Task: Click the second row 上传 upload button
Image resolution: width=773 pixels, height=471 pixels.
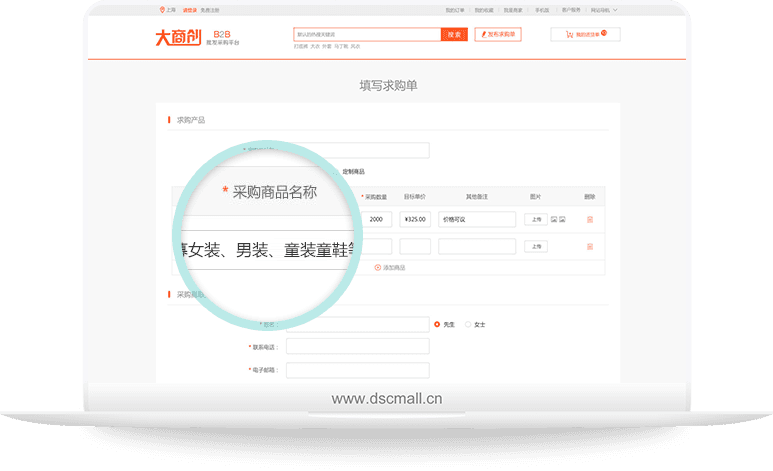Action: pyautogui.click(x=536, y=247)
